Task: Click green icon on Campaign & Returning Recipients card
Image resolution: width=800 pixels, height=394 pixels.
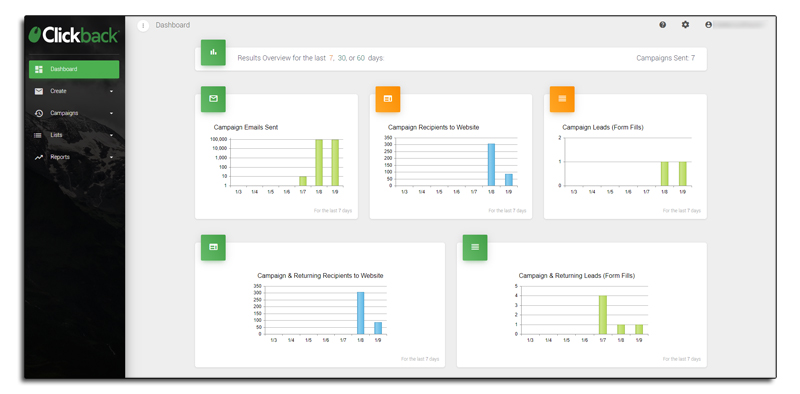Action: (213, 248)
